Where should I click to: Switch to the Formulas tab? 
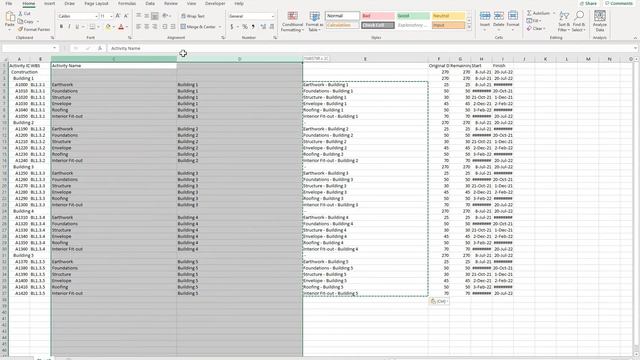click(127, 3)
